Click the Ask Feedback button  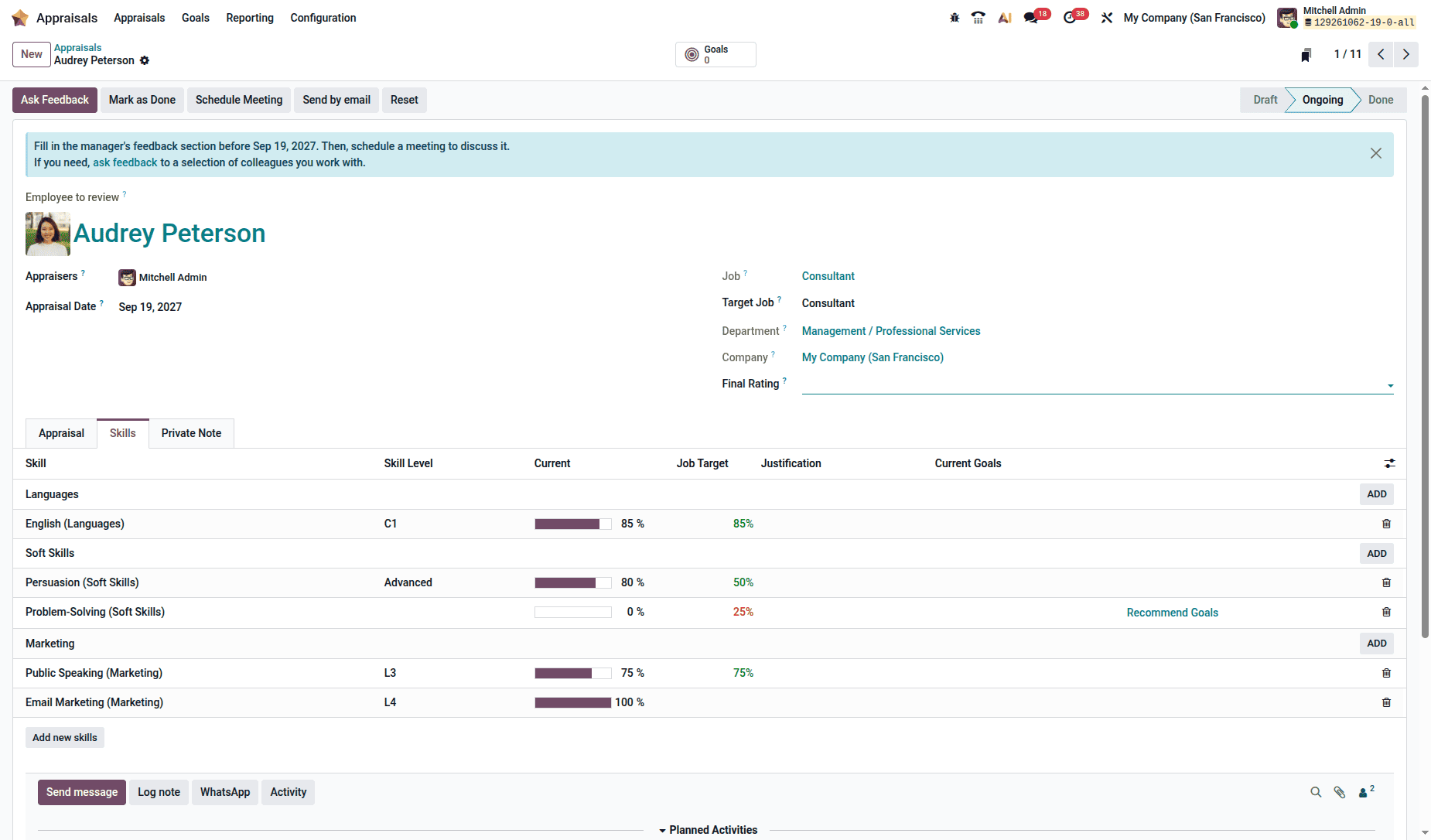55,100
